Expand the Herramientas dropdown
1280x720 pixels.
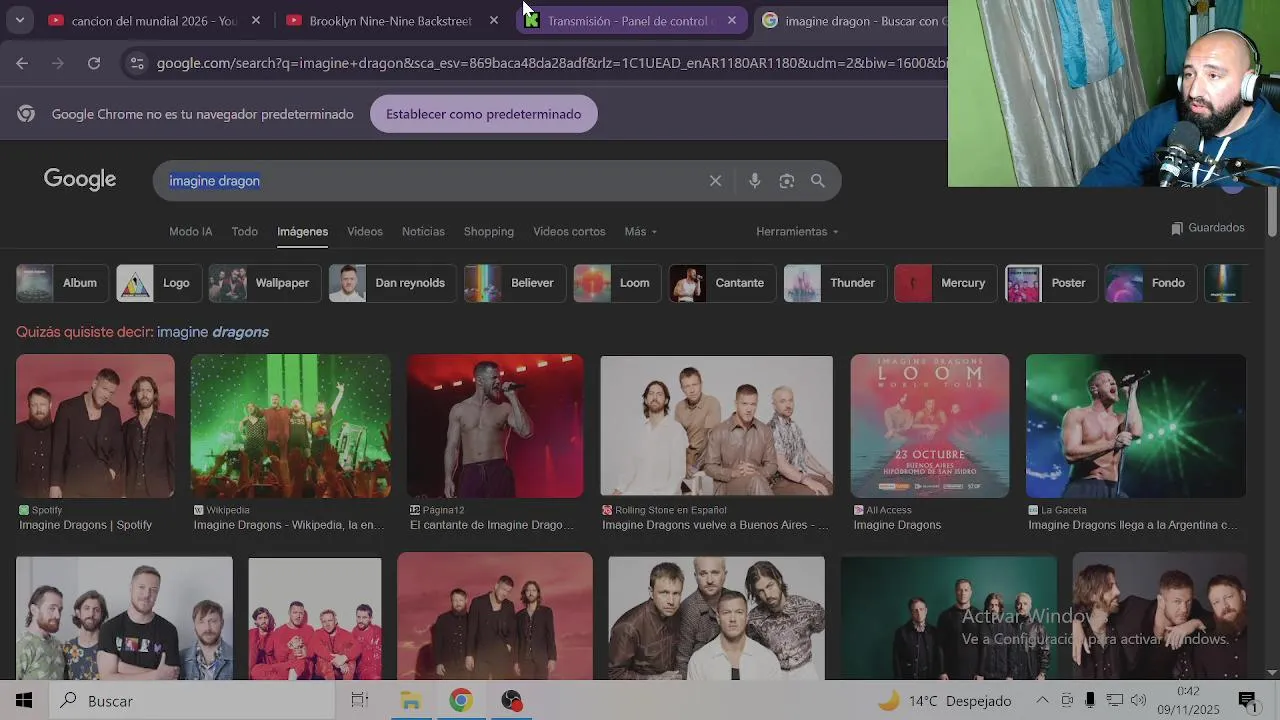coord(797,231)
